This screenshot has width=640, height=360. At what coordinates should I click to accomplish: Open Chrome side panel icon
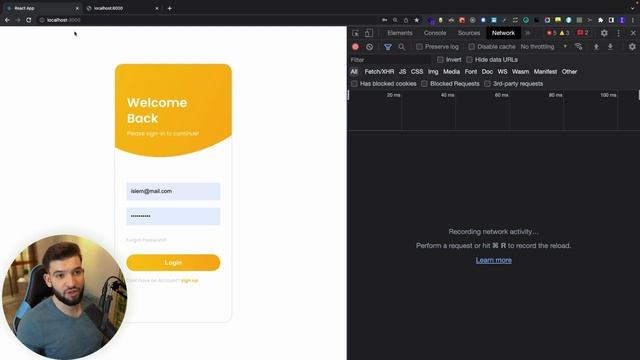[x=611, y=20]
